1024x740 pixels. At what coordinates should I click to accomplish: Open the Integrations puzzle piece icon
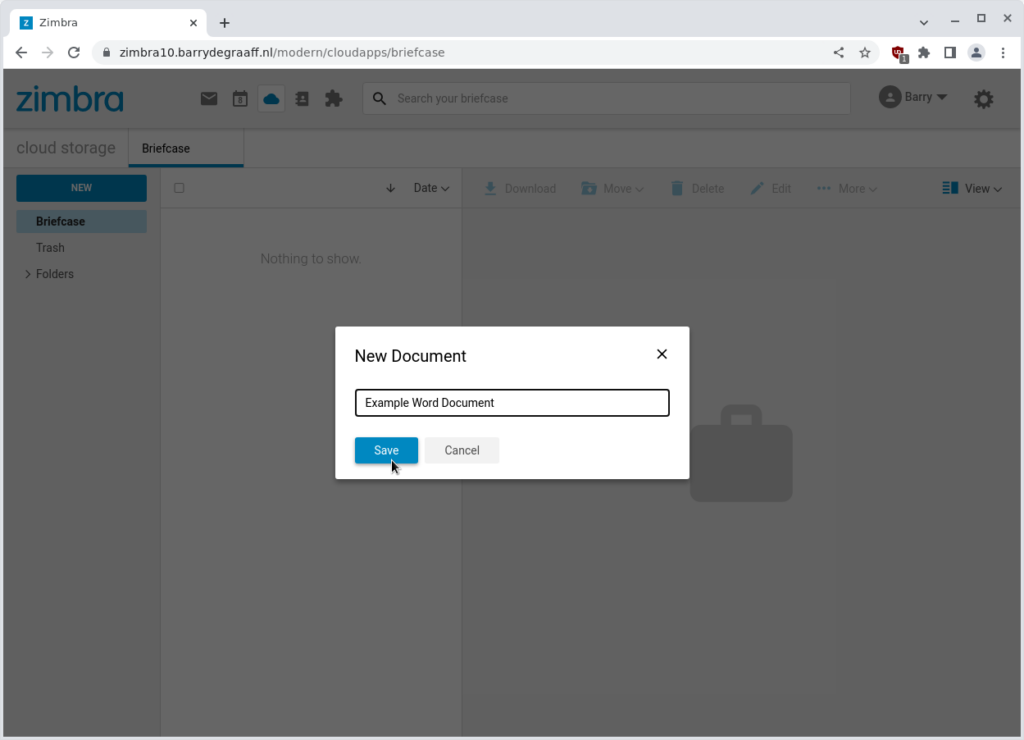[334, 98]
